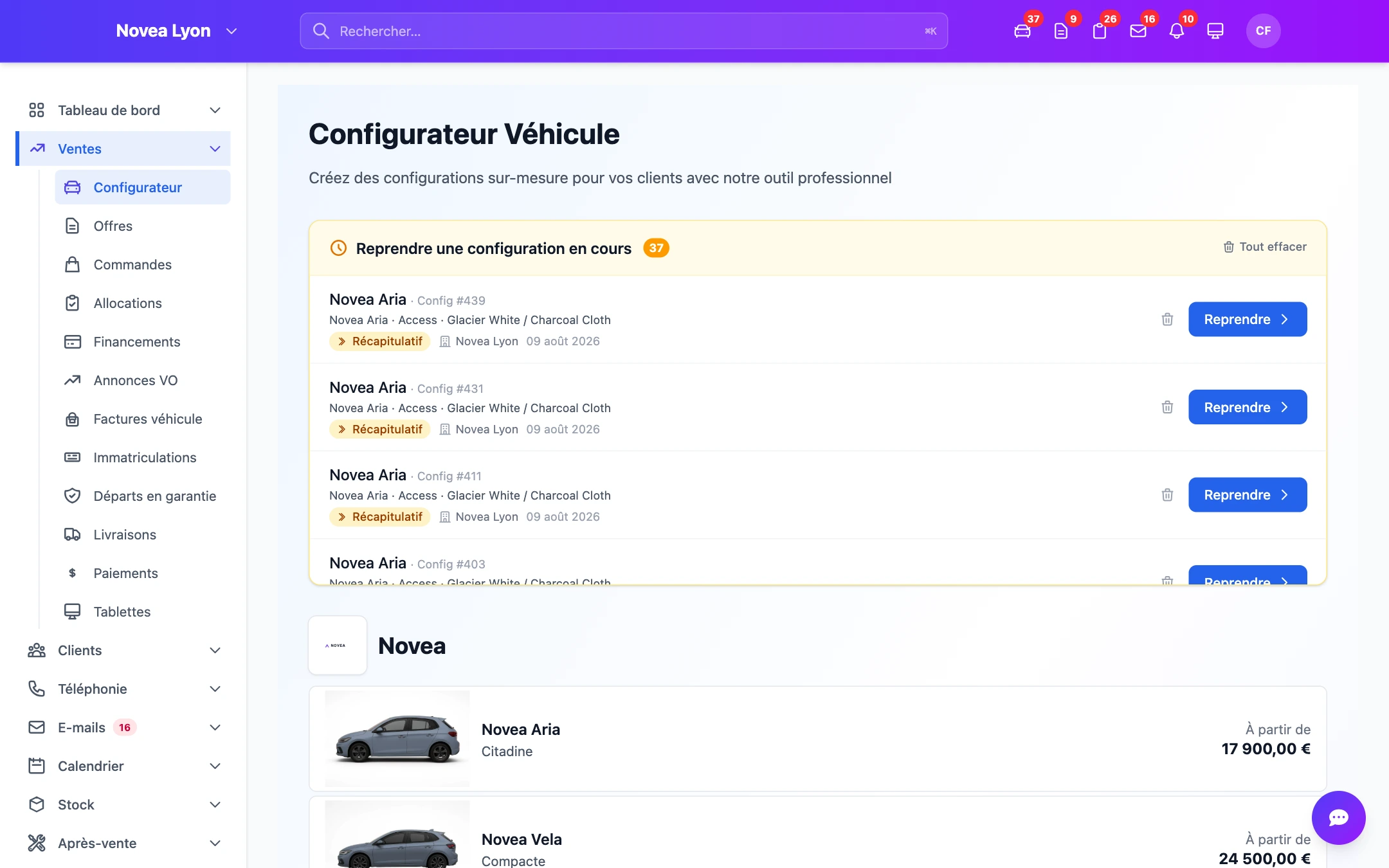
Task: Expand the E-mails section chevron
Action: (215, 727)
